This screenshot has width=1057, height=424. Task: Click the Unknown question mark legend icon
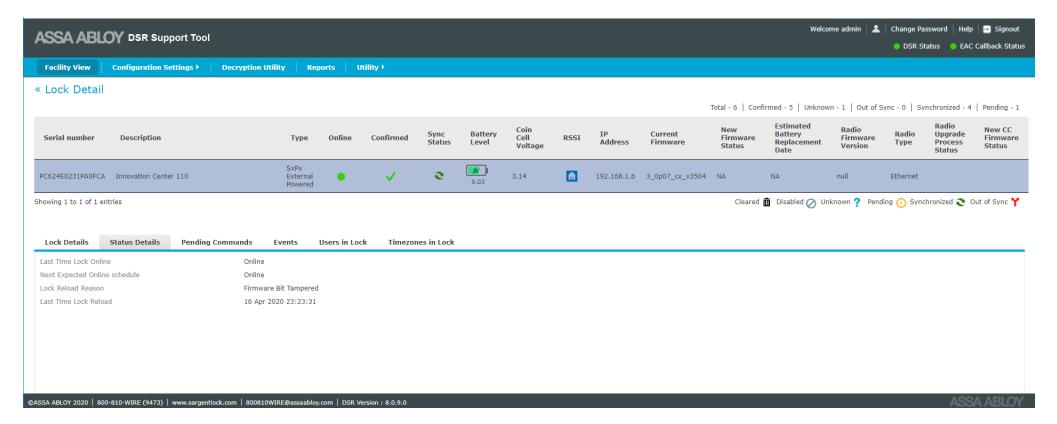click(857, 203)
